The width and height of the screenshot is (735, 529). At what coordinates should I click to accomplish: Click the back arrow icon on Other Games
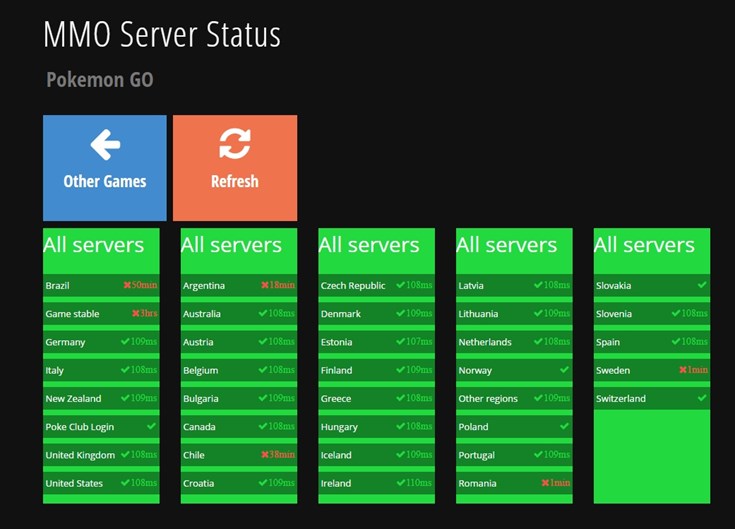105,145
